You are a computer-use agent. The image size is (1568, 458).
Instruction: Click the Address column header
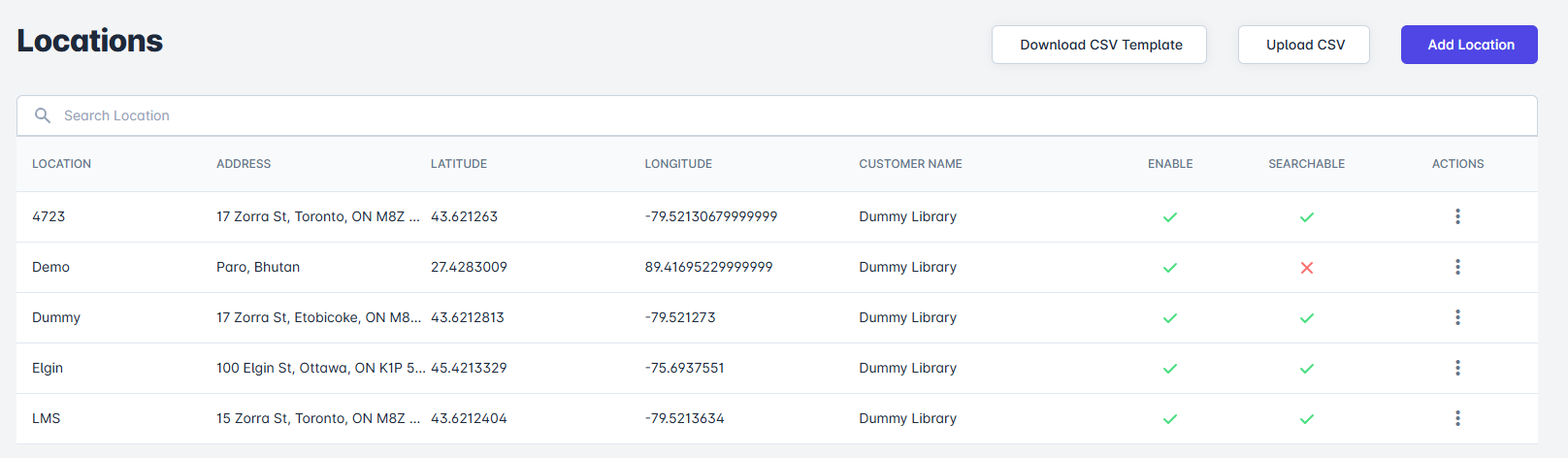point(244,164)
